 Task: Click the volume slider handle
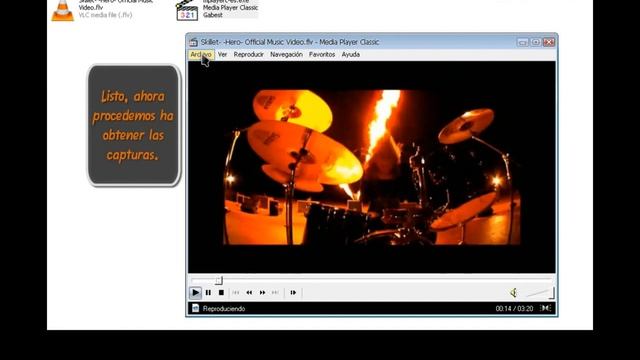551,293
